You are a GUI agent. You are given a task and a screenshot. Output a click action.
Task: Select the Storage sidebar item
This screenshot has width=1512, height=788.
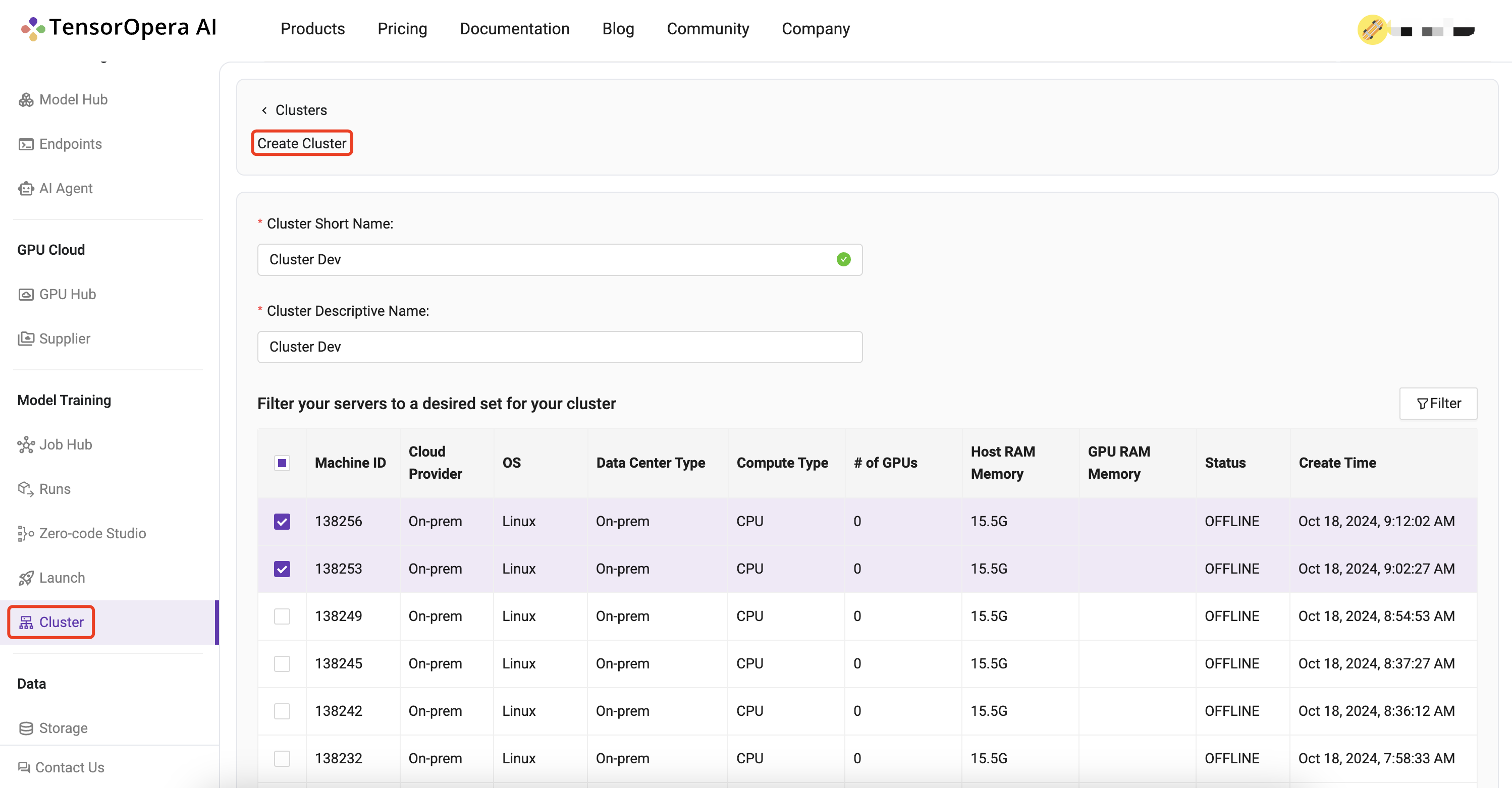point(64,729)
